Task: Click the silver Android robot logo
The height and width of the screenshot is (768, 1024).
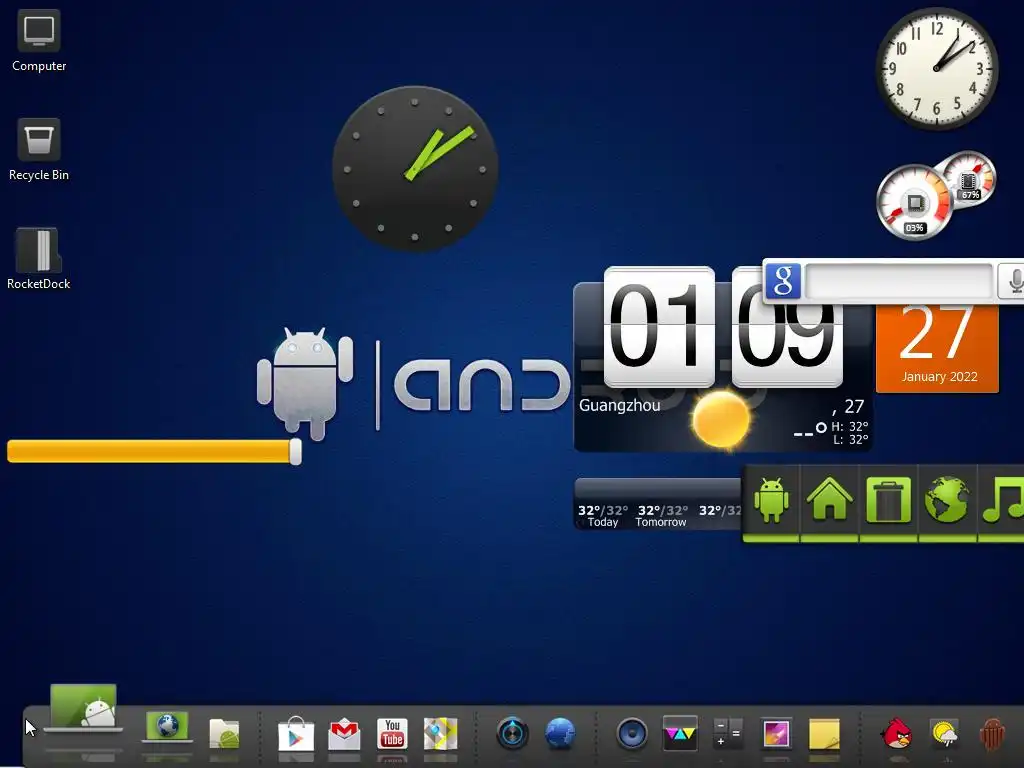Action: point(305,383)
